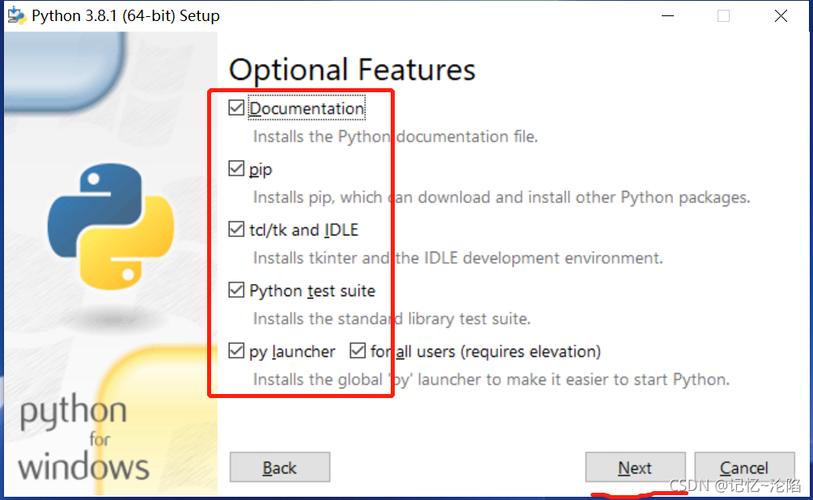Click the 'Python 3.8.1 (64-bit) Setup' title text
The height and width of the screenshot is (500, 813).
125,16
